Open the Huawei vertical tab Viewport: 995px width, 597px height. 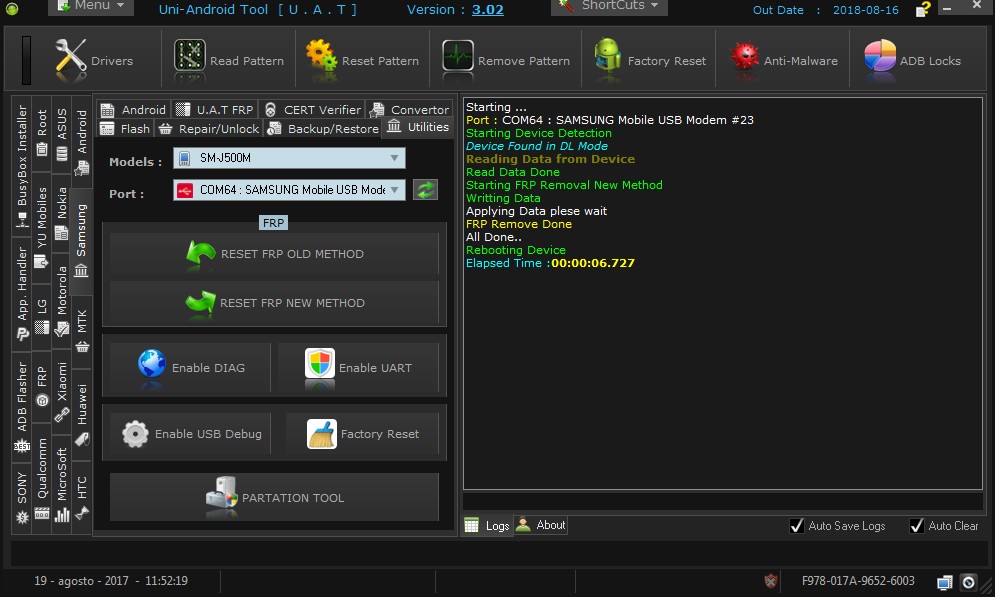(x=82, y=414)
